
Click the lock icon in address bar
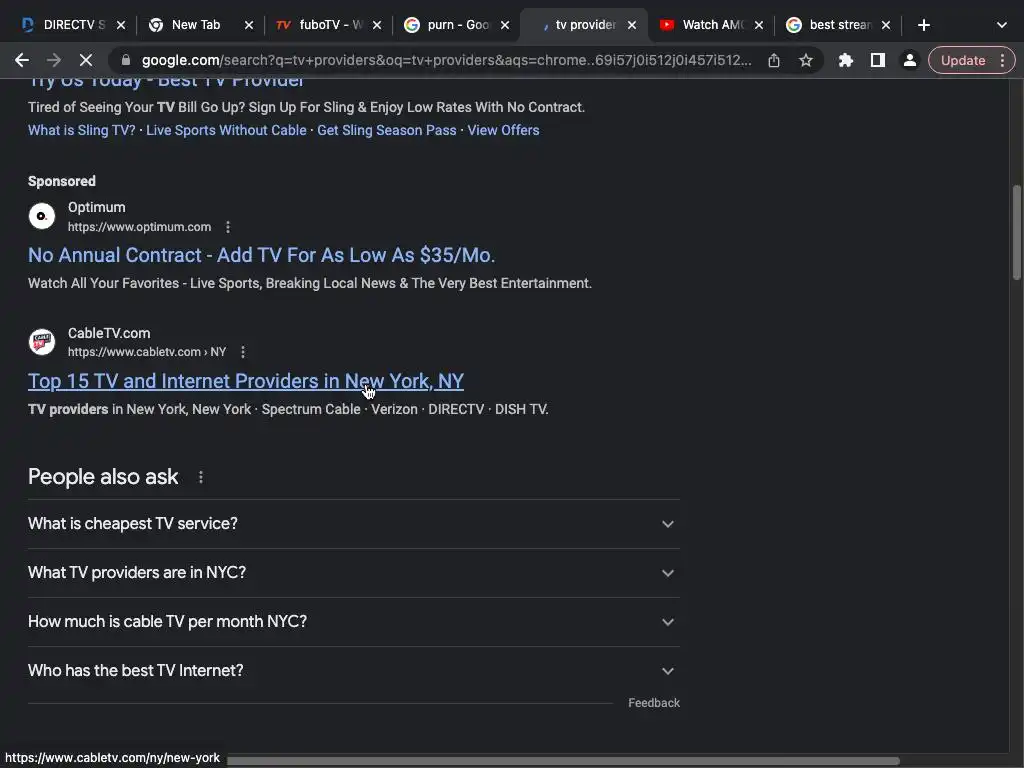coord(126,61)
